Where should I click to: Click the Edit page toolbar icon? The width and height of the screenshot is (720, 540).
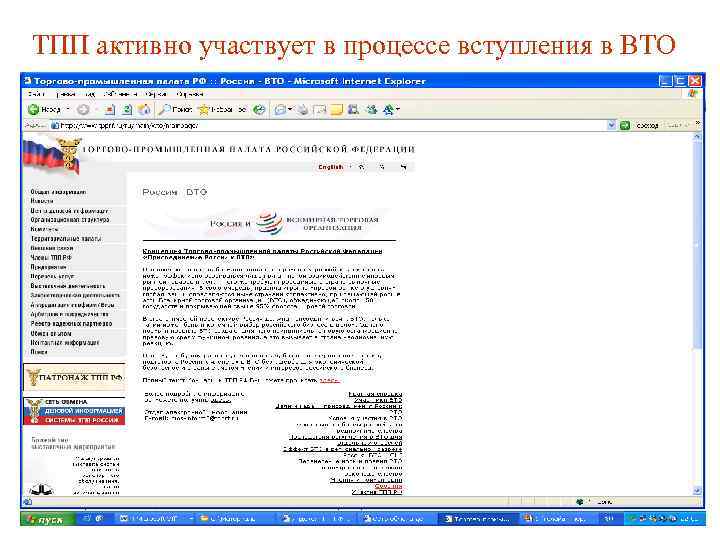[x=319, y=109]
